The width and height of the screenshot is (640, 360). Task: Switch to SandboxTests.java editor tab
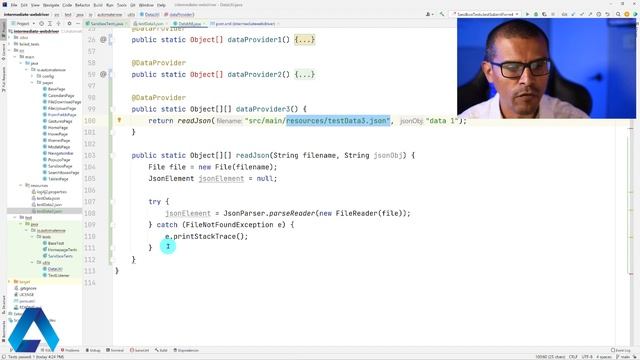coord(107,24)
